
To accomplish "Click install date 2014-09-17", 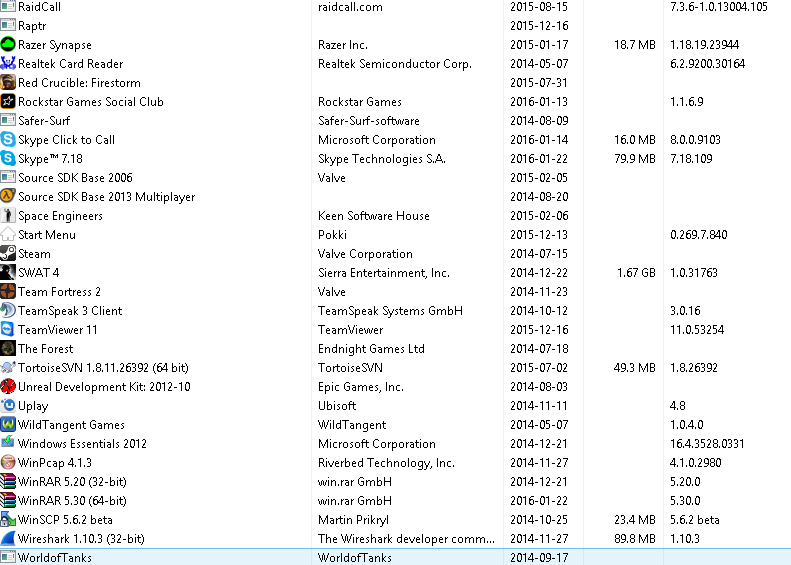I will (539, 557).
